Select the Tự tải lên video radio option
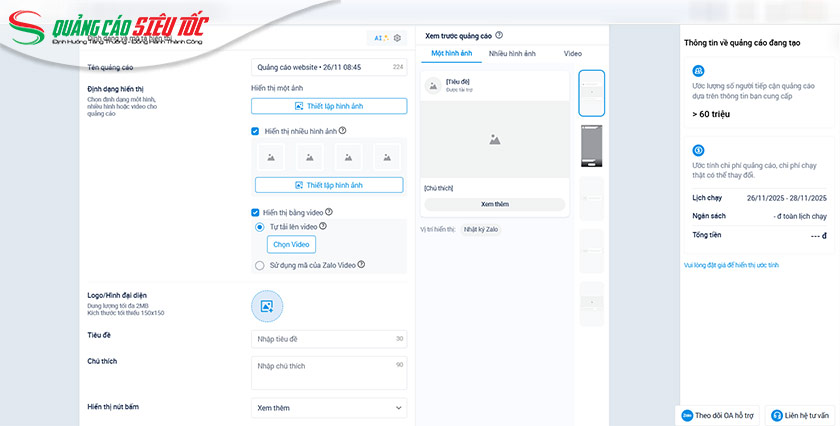 click(261, 227)
